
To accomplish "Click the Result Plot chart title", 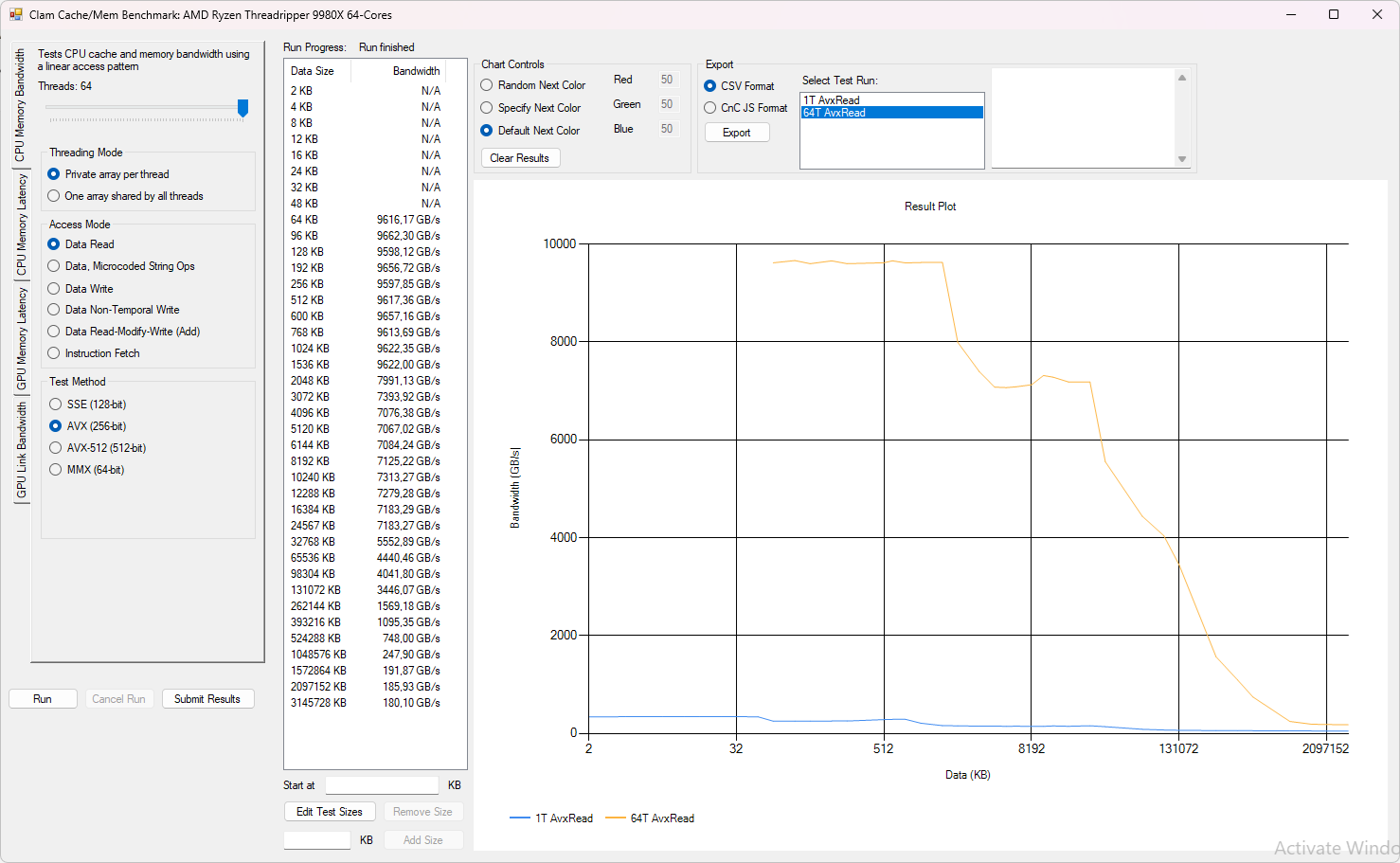I will (x=930, y=207).
